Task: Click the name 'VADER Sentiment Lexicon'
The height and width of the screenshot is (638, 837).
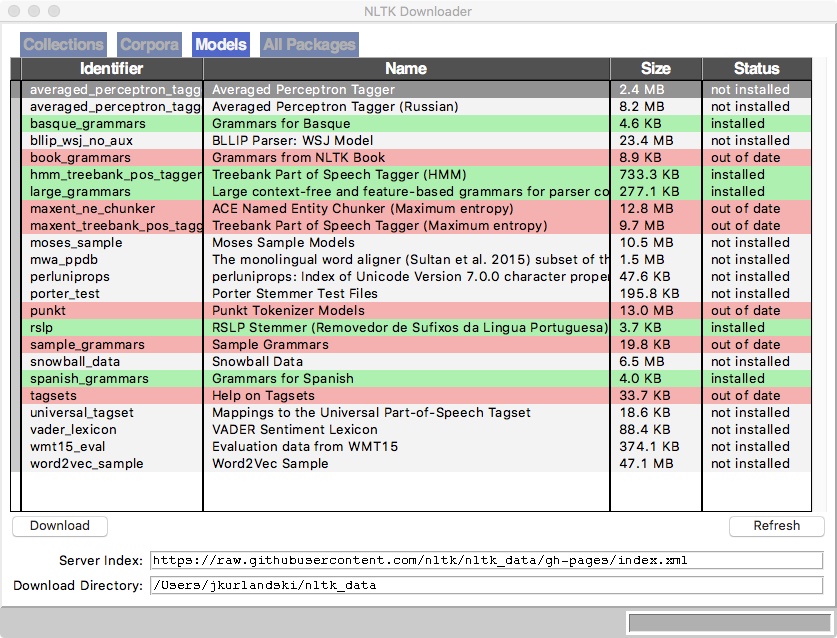Action: tap(295, 430)
